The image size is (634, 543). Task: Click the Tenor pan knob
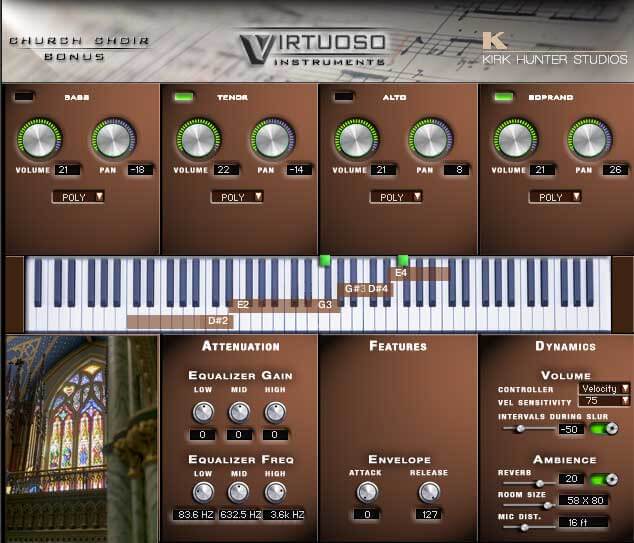point(273,139)
